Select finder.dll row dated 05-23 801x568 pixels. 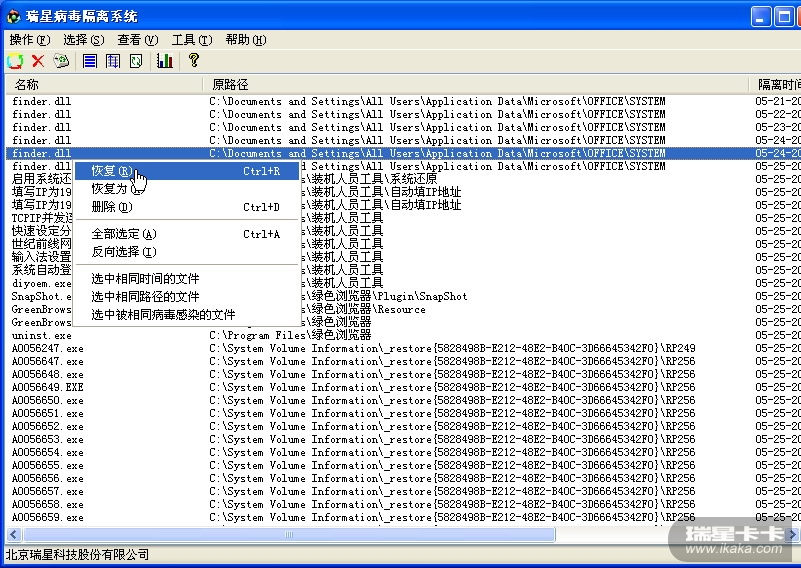tap(403, 127)
